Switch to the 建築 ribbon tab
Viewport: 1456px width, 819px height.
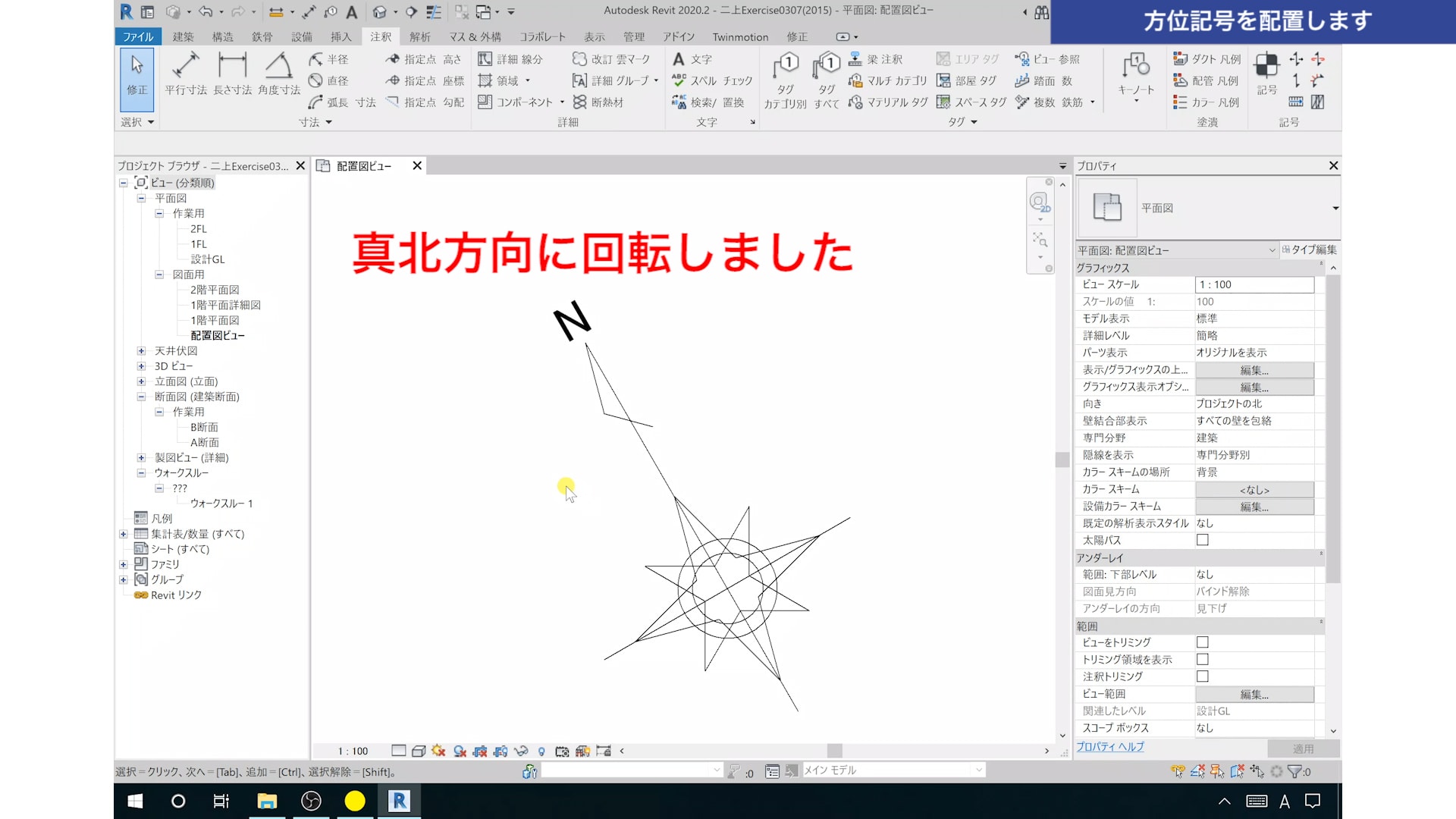pos(183,36)
